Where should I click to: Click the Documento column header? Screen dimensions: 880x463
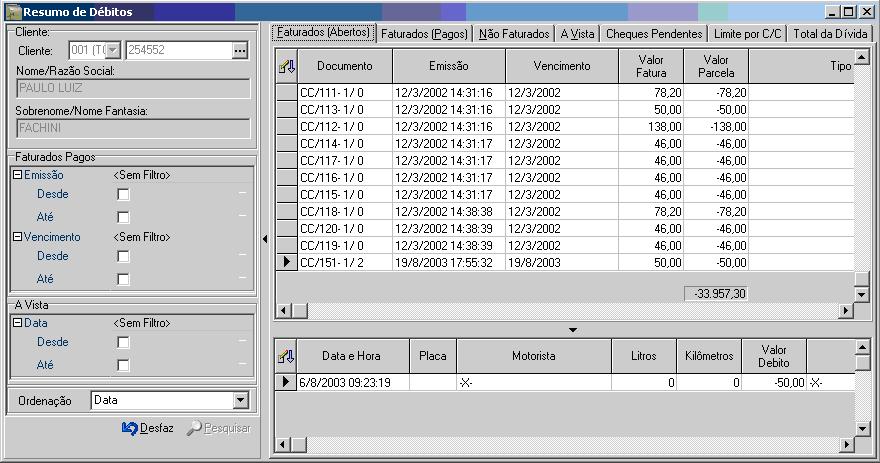click(344, 66)
